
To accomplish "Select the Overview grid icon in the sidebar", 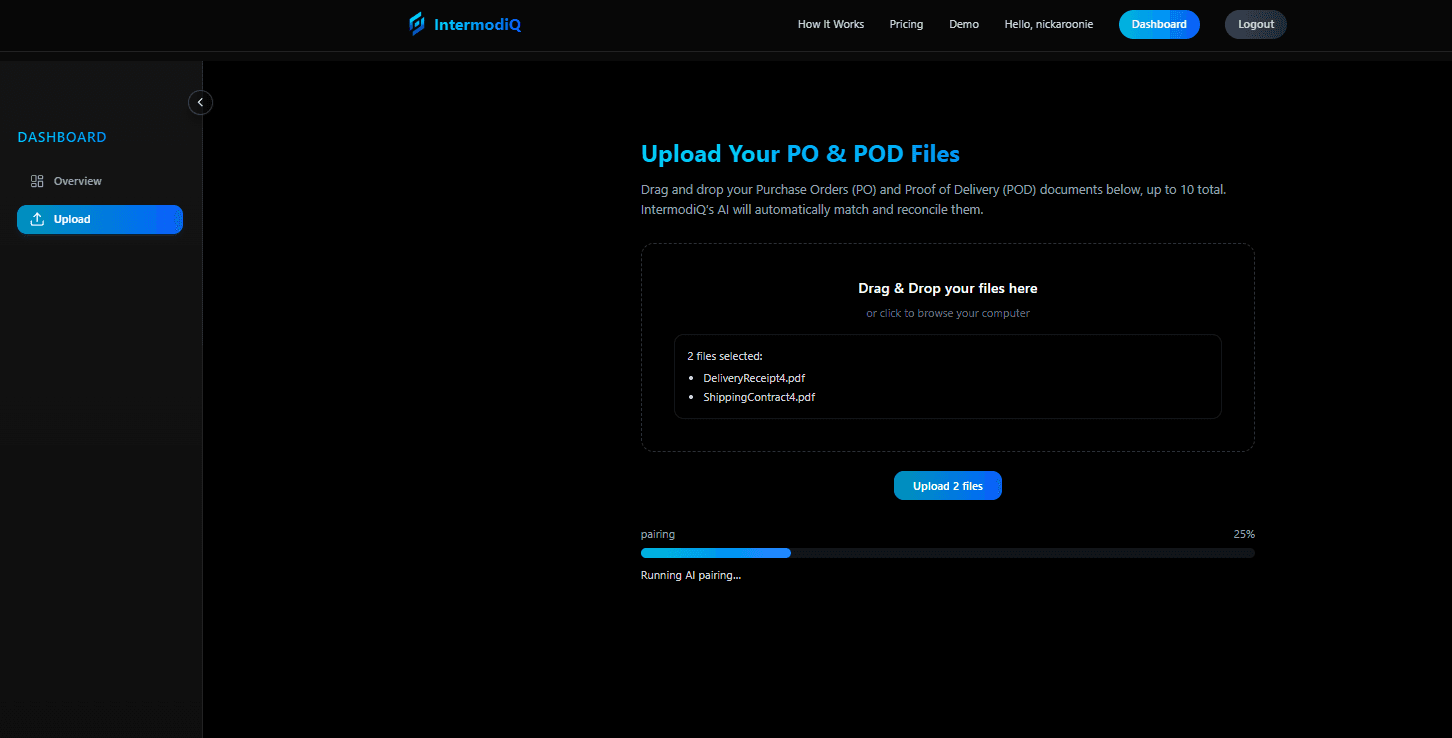I will (37, 180).
